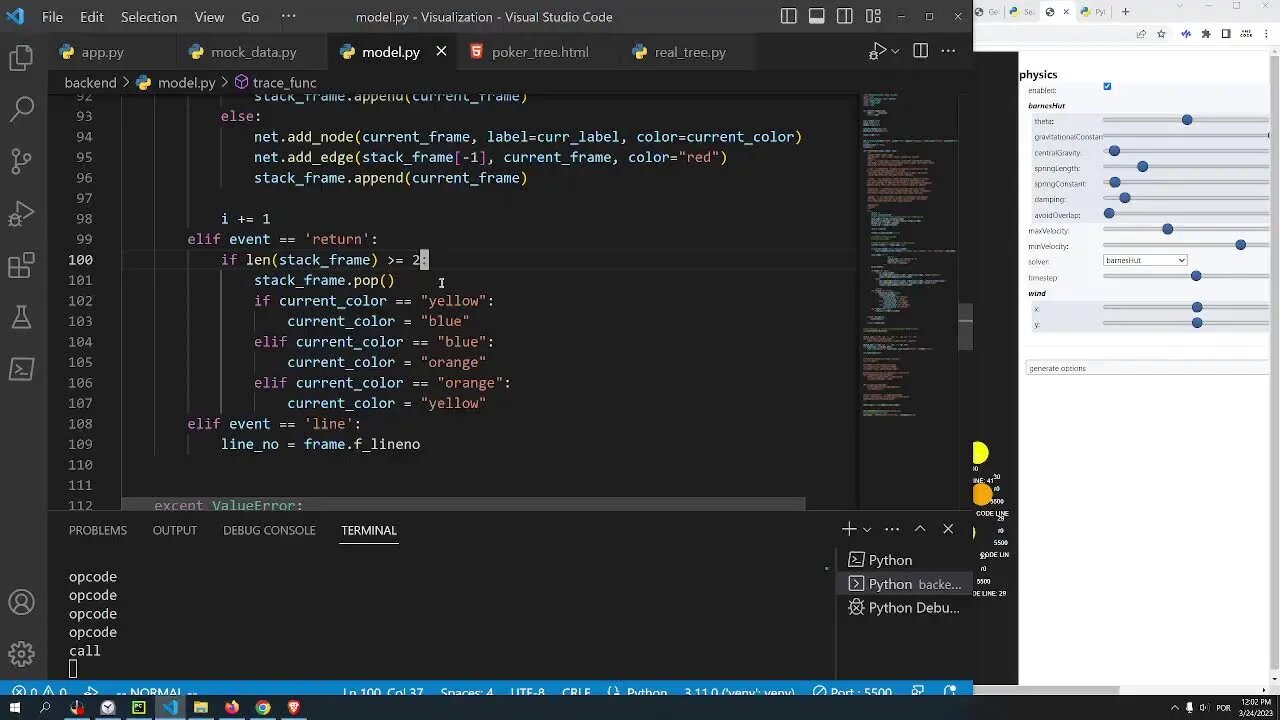Screen dimensions: 1280x720
Task: Open the File menu
Action: [x=52, y=17]
